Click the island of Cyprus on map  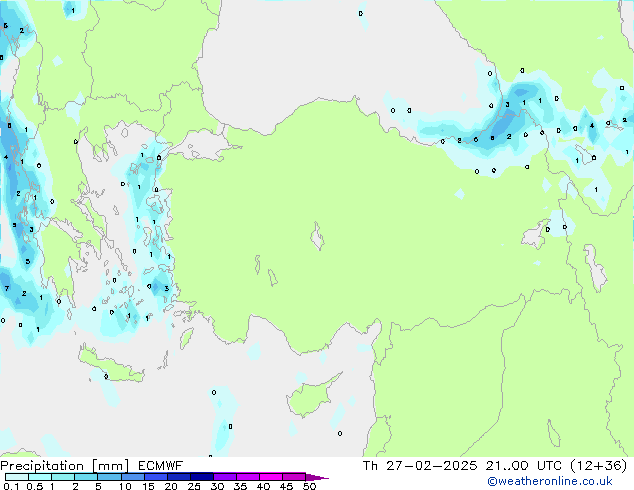pyautogui.click(x=310, y=397)
